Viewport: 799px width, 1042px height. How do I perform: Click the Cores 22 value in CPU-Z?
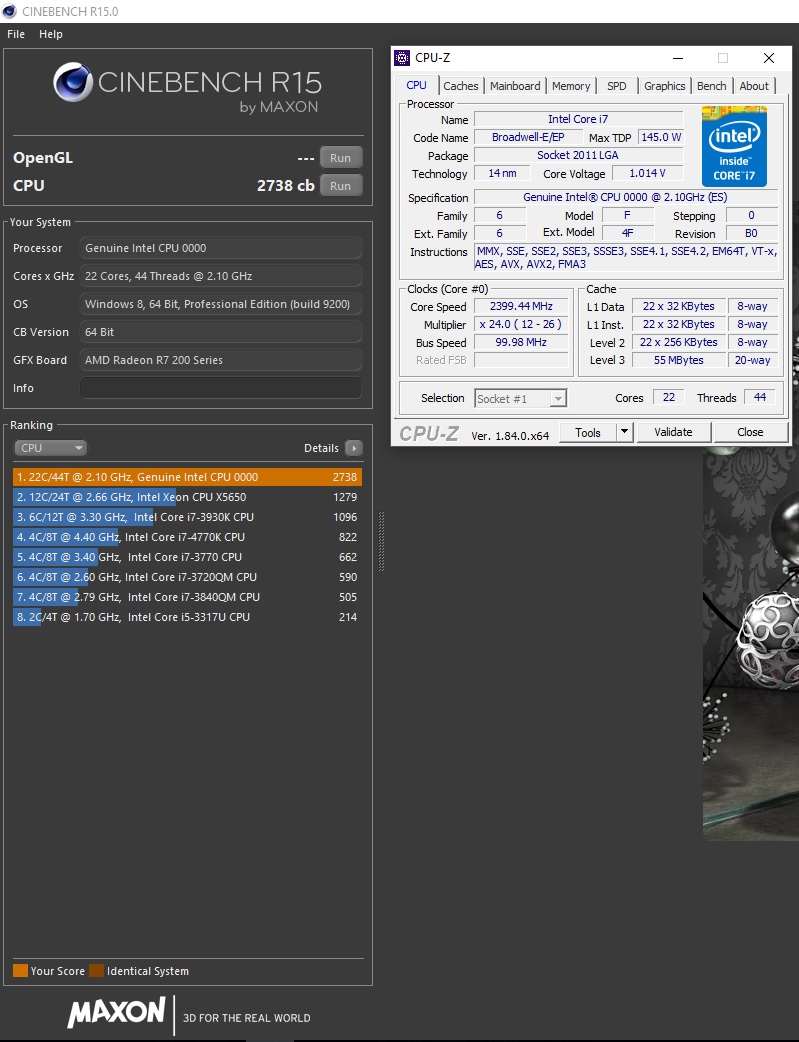click(669, 397)
